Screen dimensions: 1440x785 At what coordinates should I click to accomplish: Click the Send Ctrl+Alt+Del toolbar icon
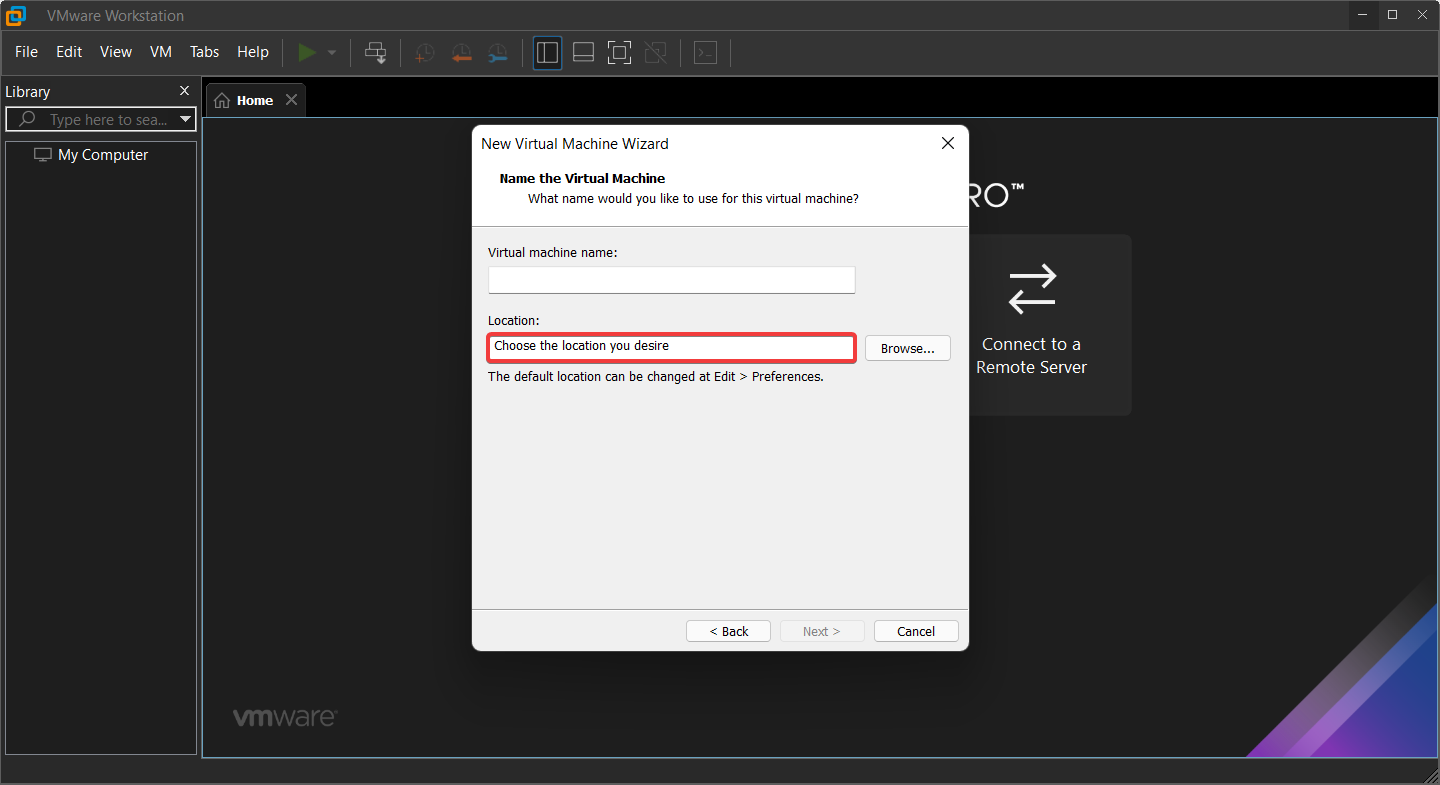click(376, 53)
